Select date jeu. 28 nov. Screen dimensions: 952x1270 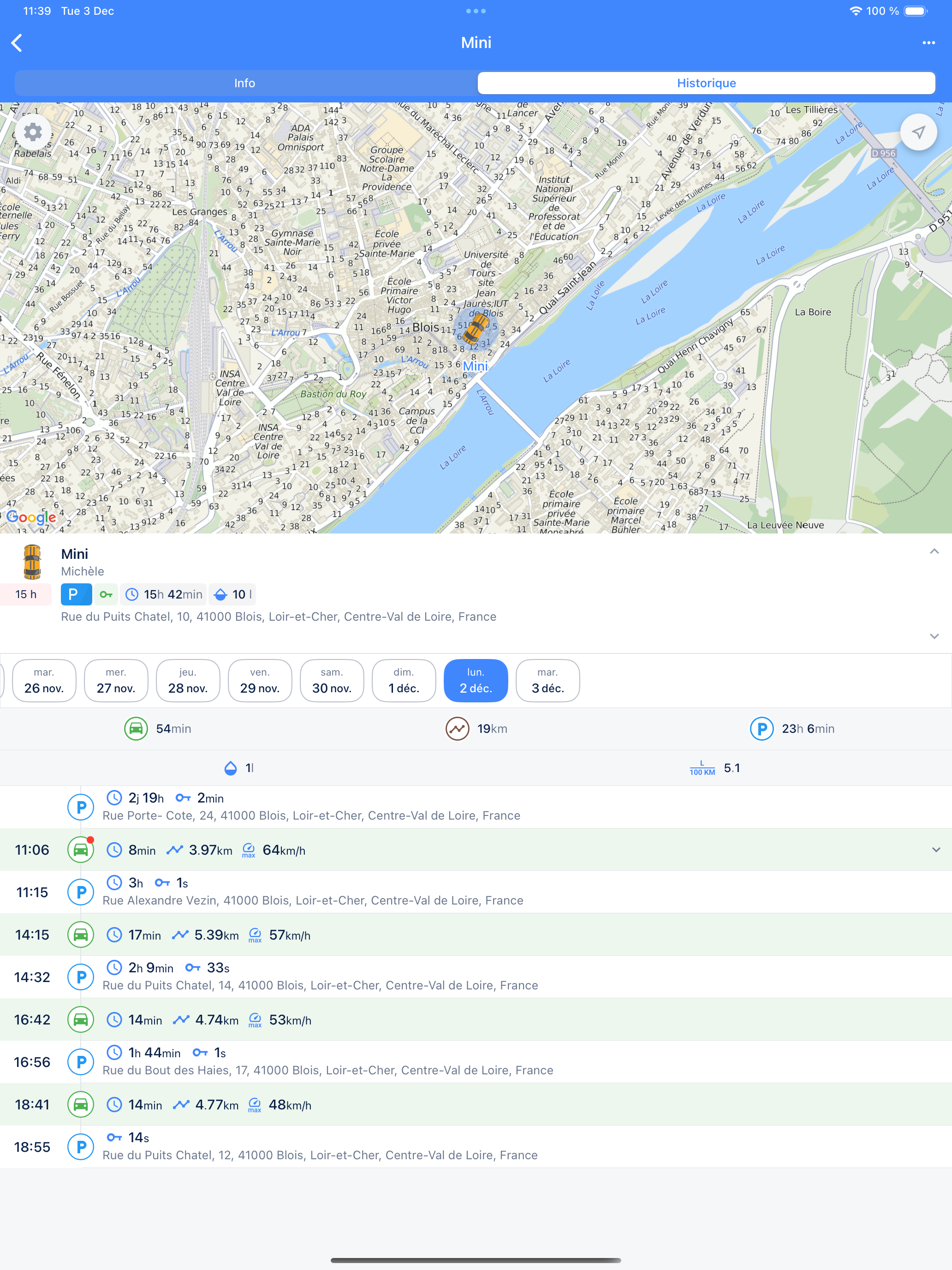(188, 681)
